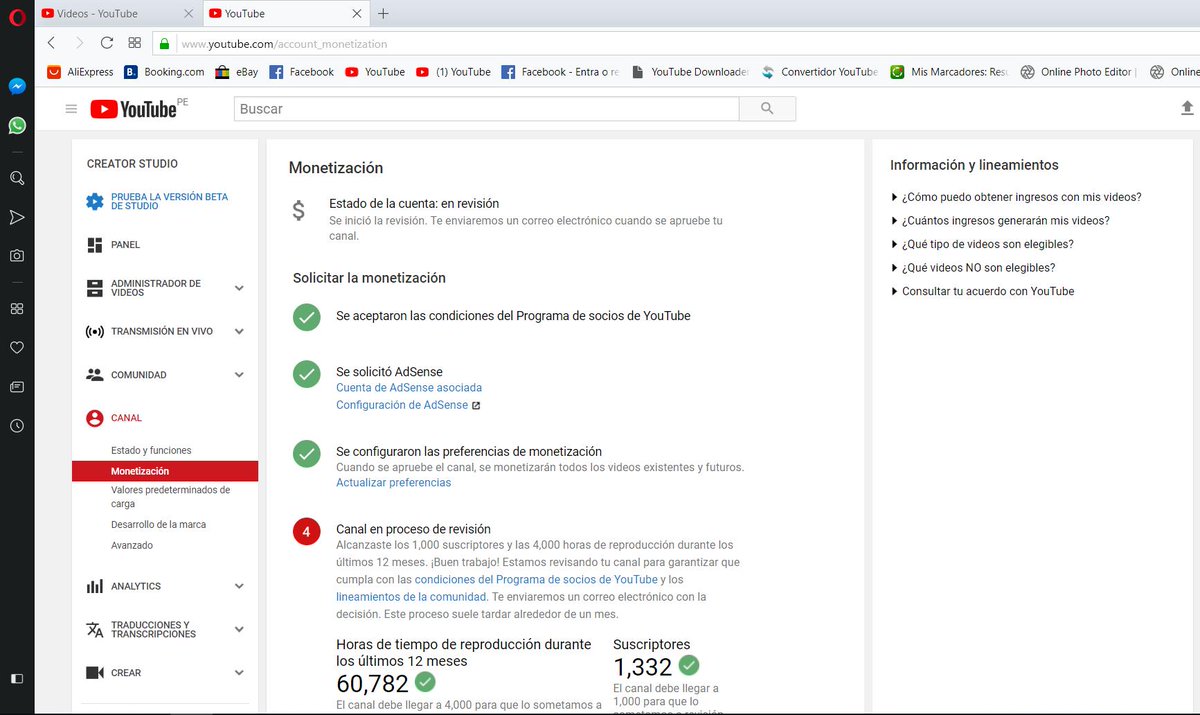Image resolution: width=1200 pixels, height=715 pixels.
Task: Go forward with the browser forward arrow
Action: coord(80,43)
